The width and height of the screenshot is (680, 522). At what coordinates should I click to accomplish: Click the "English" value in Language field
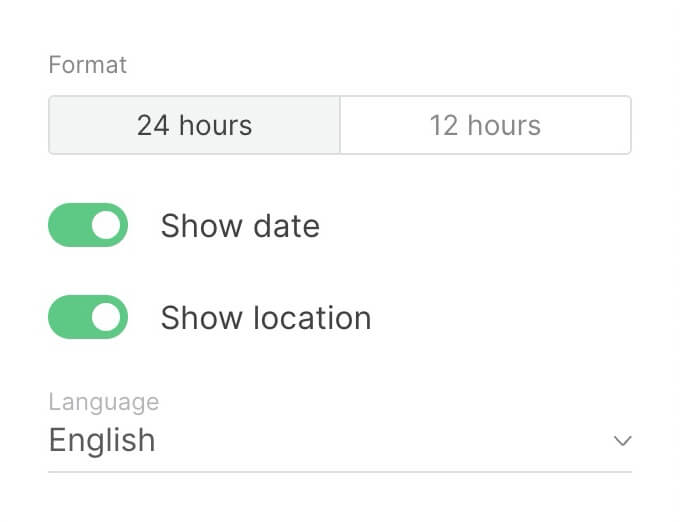coord(102,440)
